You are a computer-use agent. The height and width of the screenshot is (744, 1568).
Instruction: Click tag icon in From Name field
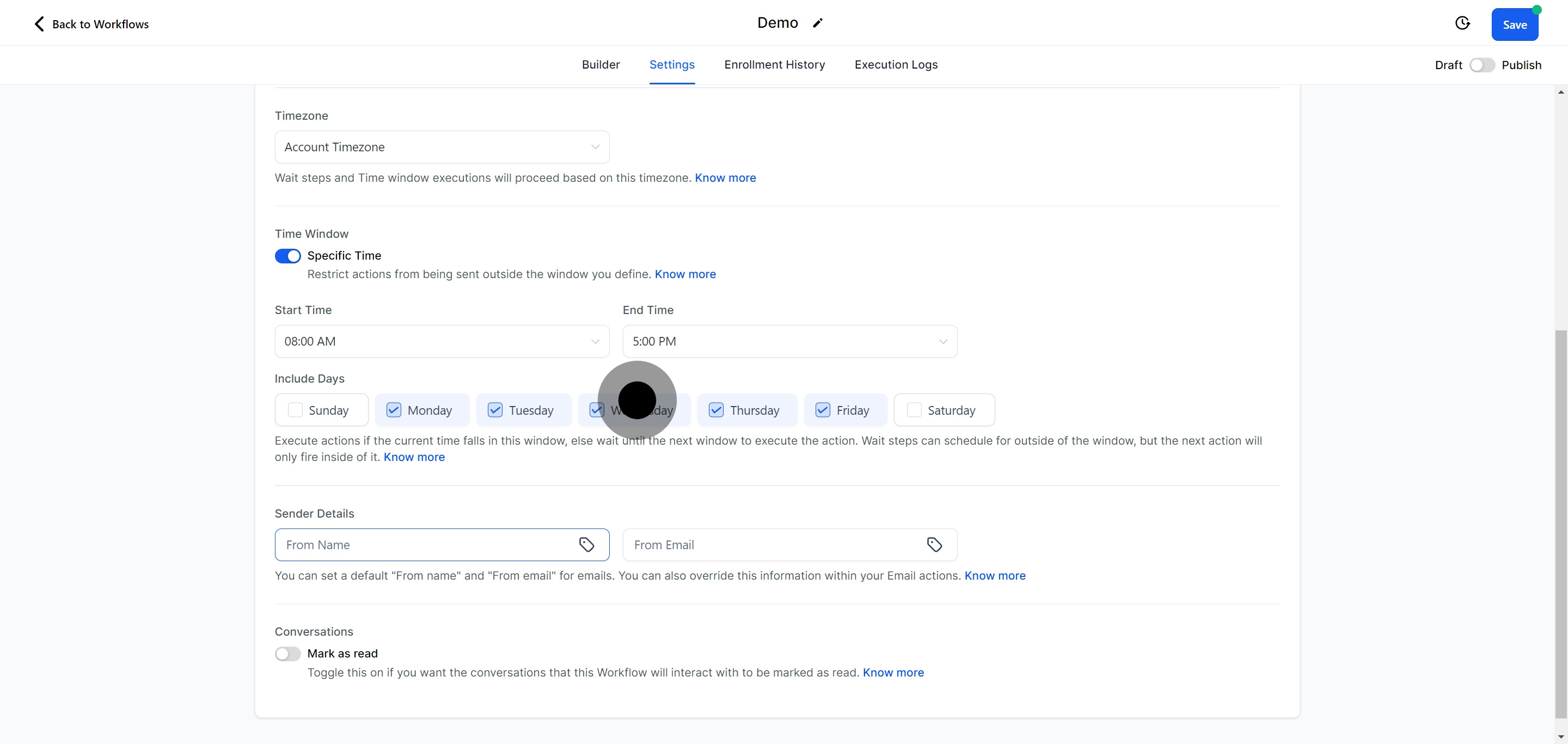586,544
